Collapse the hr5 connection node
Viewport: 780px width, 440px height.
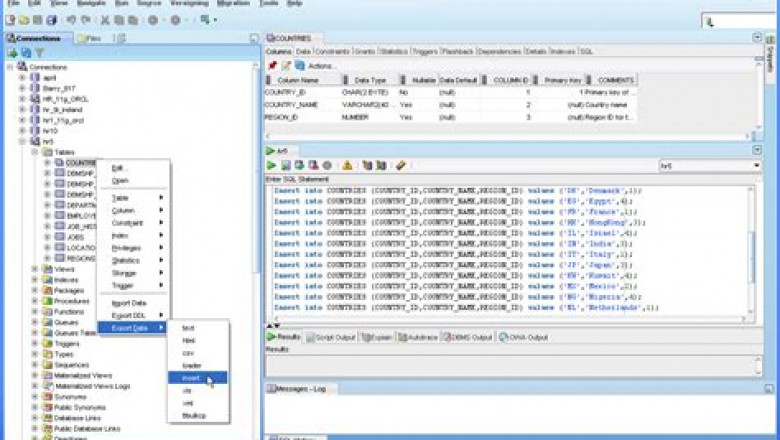22,142
